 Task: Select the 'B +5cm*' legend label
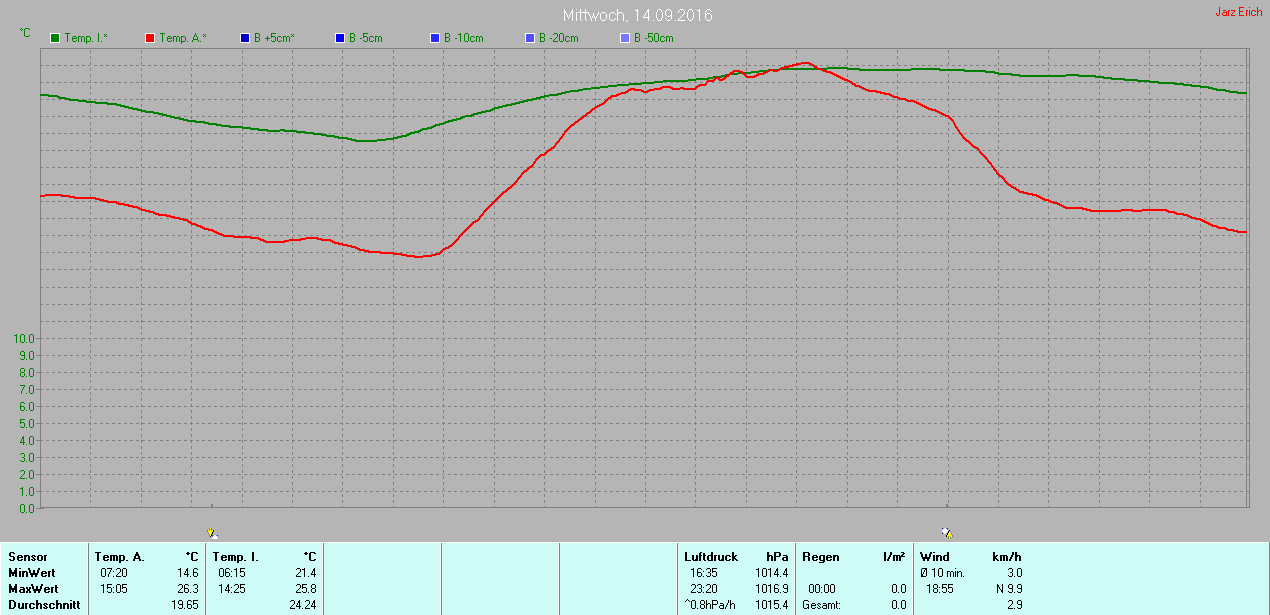[x=274, y=38]
